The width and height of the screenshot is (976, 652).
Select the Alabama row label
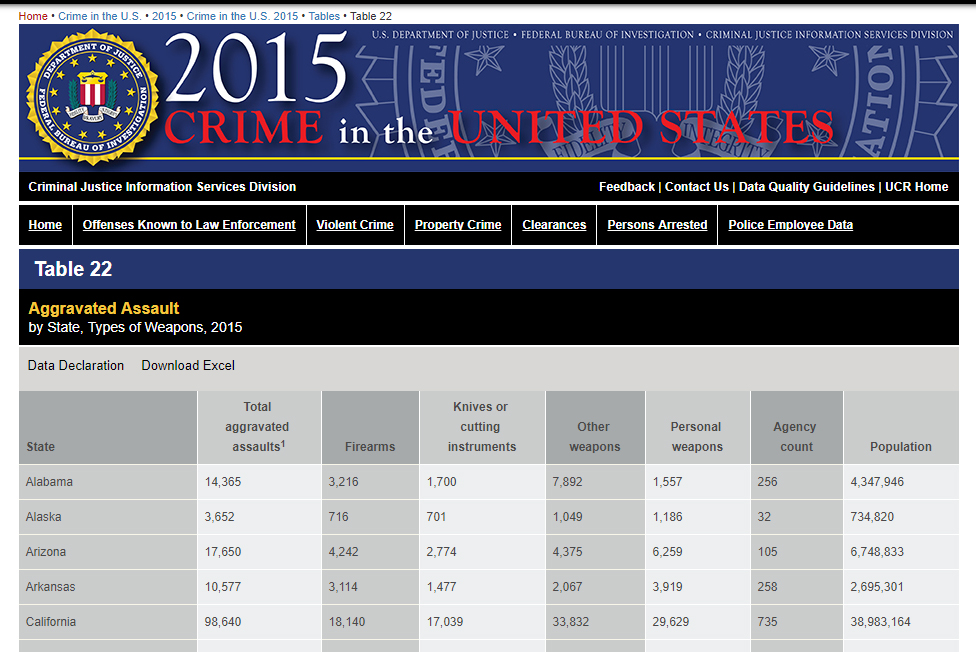[x=49, y=482]
